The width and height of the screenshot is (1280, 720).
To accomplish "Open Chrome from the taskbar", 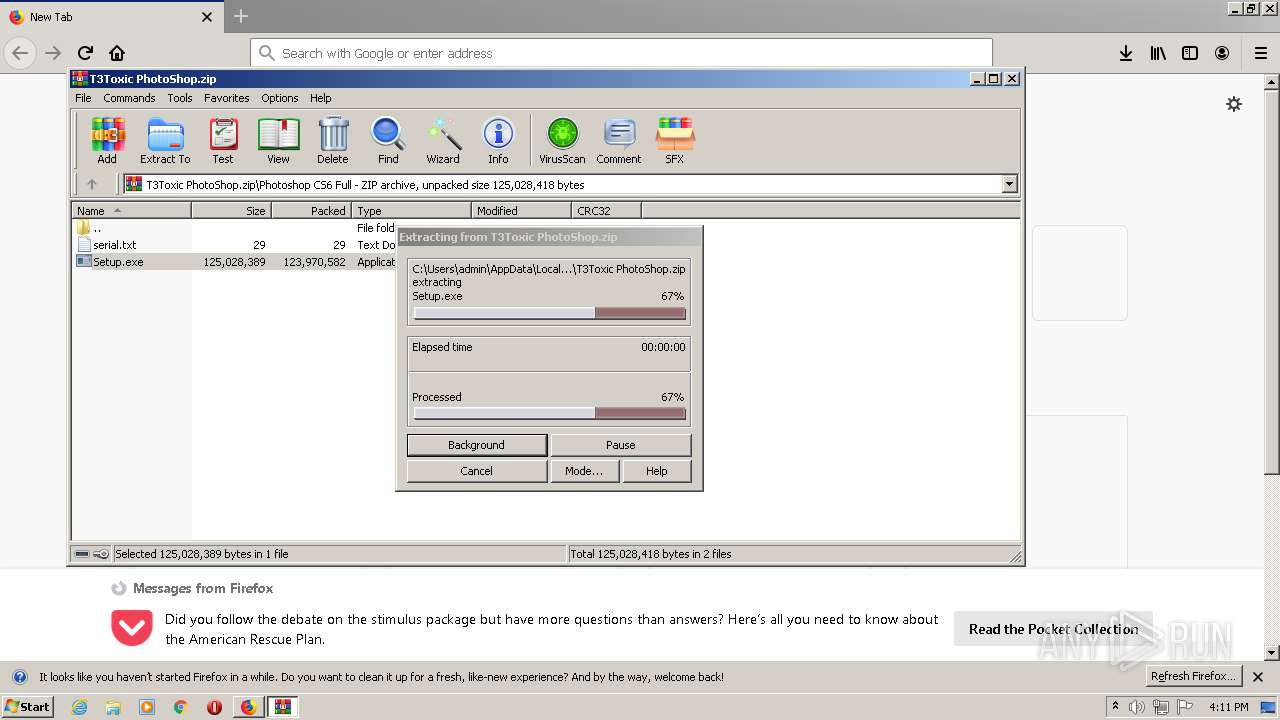I will pos(181,707).
